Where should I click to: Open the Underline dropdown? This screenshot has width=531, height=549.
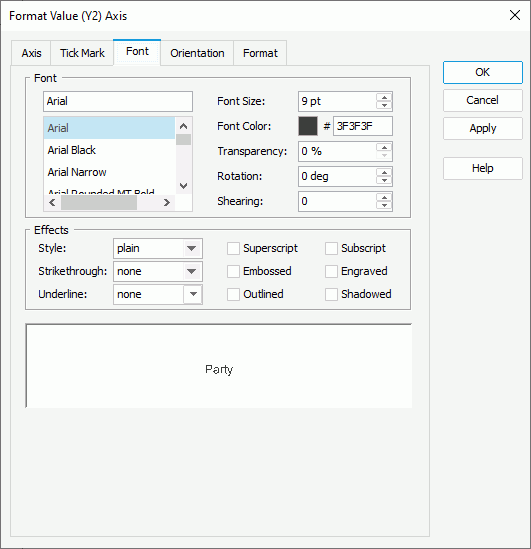click(x=158, y=294)
